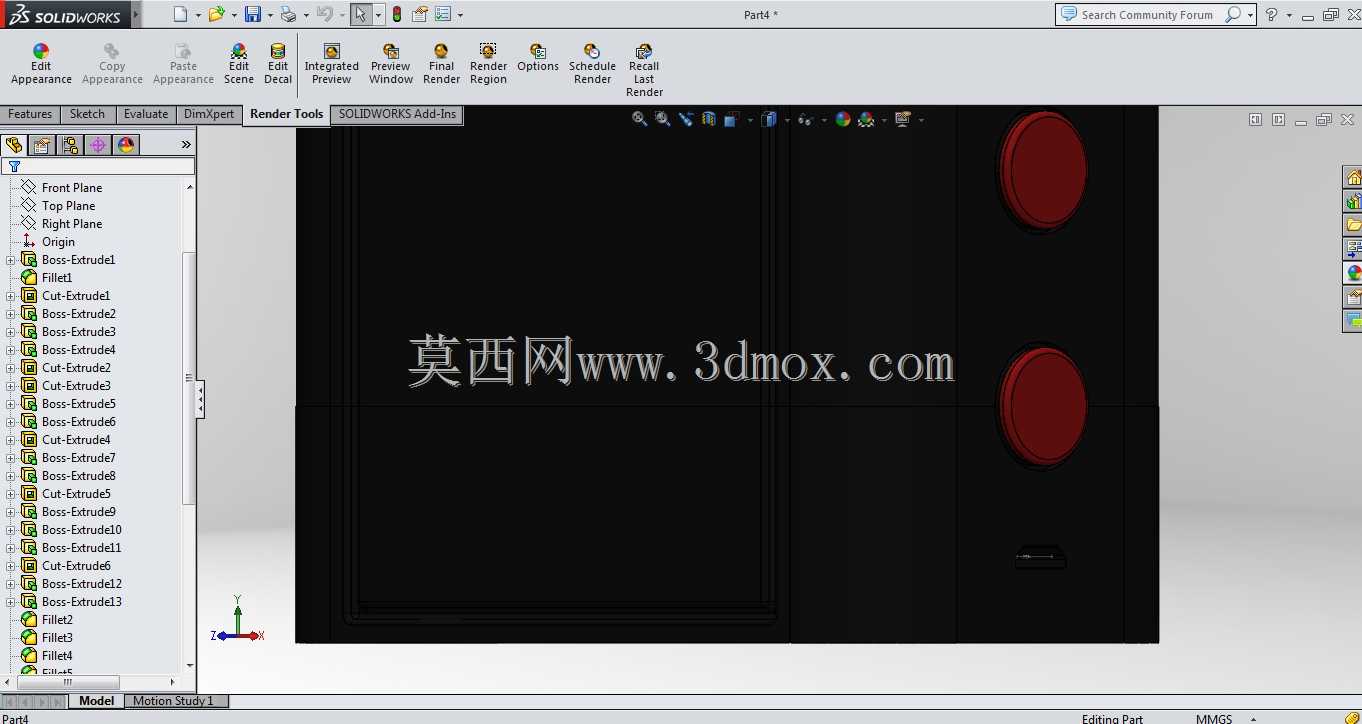The height and width of the screenshot is (724, 1362).
Task: Select the Origin item
Action: pos(58,242)
